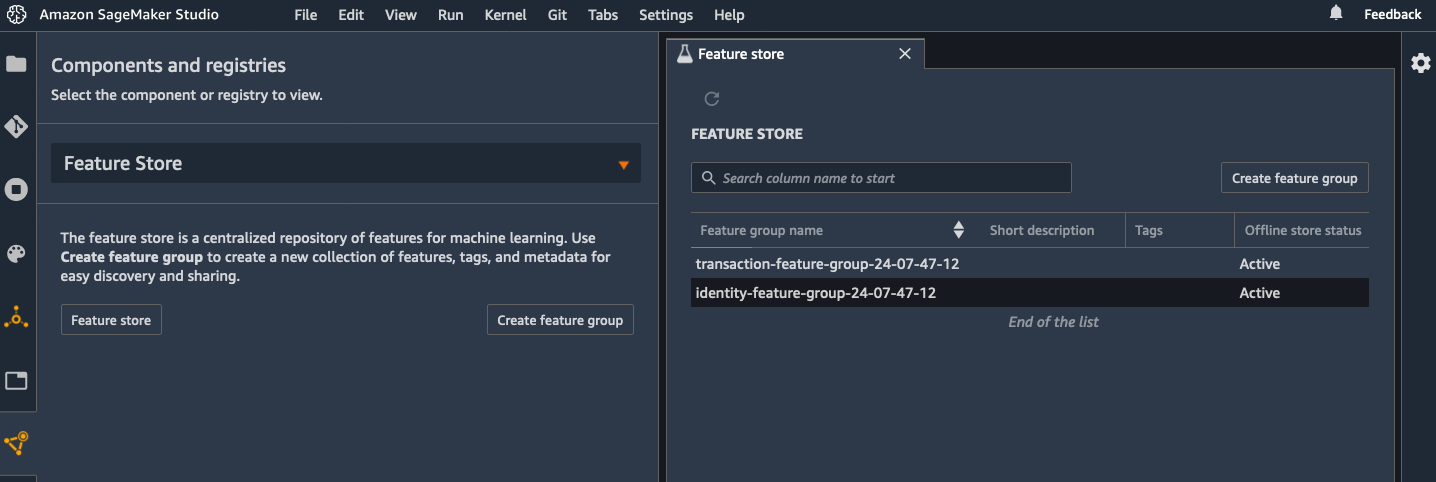
Task: Click the notifications bell icon
Action: point(1336,14)
